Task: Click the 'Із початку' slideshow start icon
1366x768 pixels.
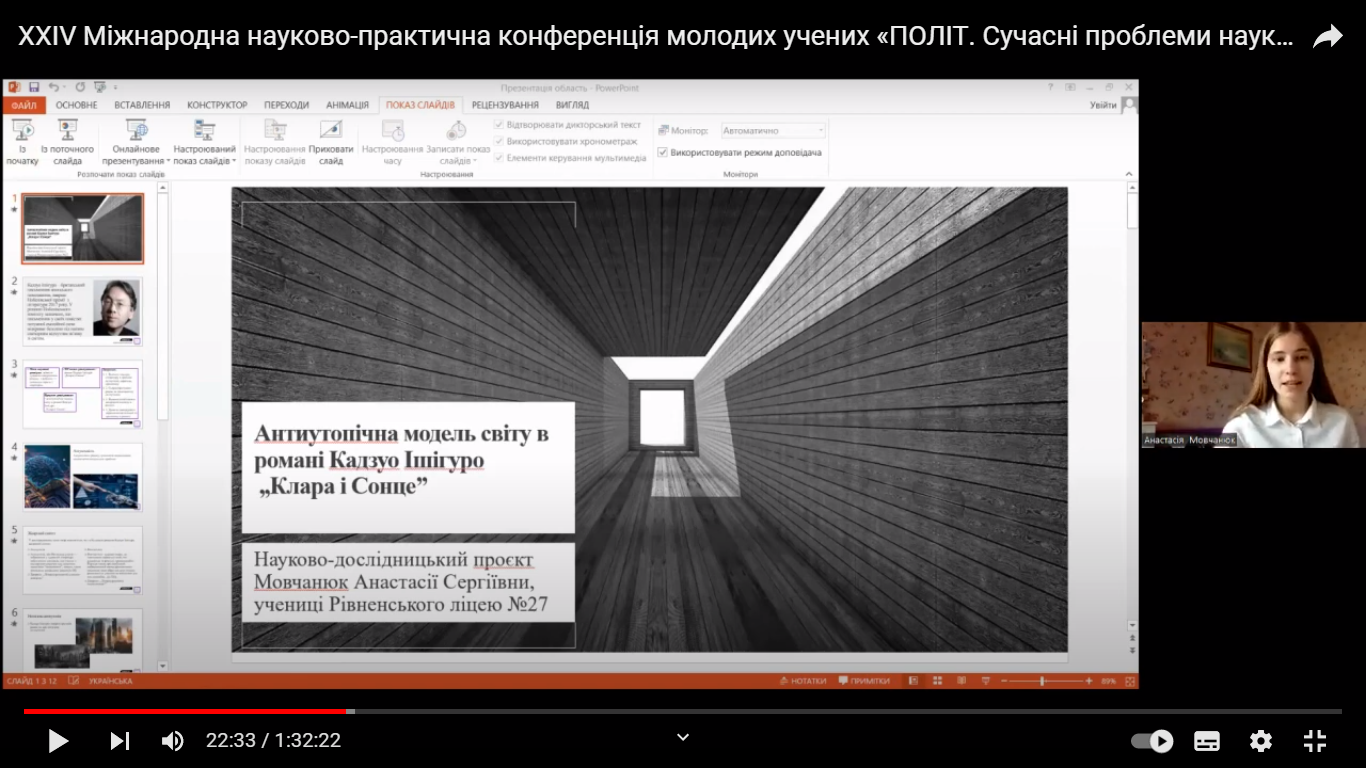Action: [22, 131]
